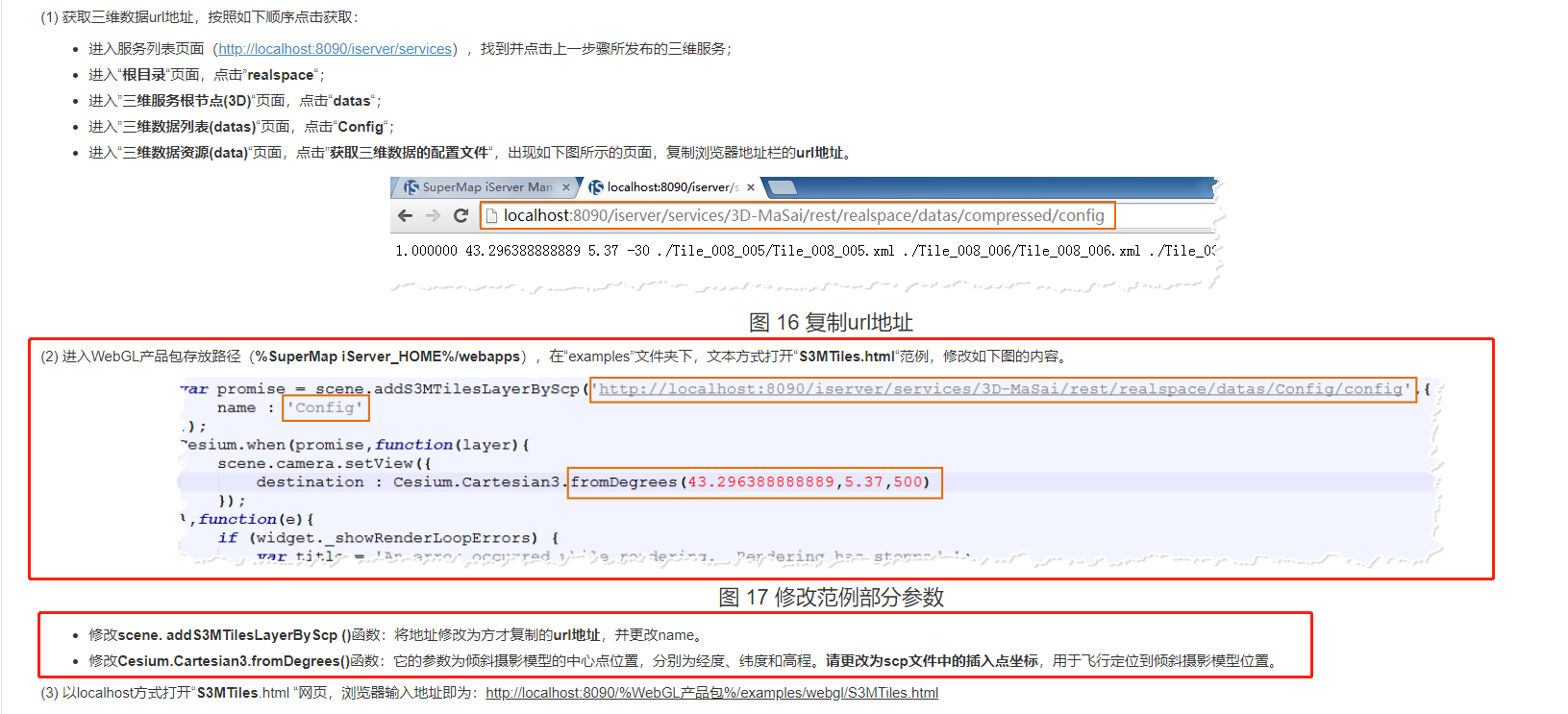
Task: Click SuperMap favicon on first browser tab
Action: tap(411, 187)
